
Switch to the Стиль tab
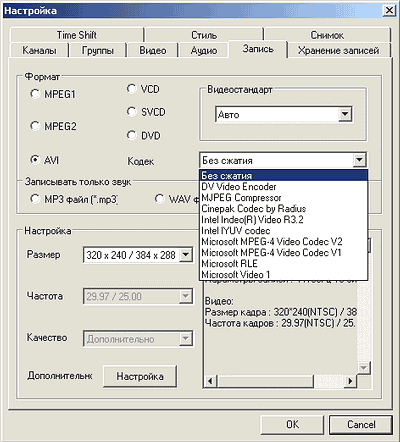point(204,35)
